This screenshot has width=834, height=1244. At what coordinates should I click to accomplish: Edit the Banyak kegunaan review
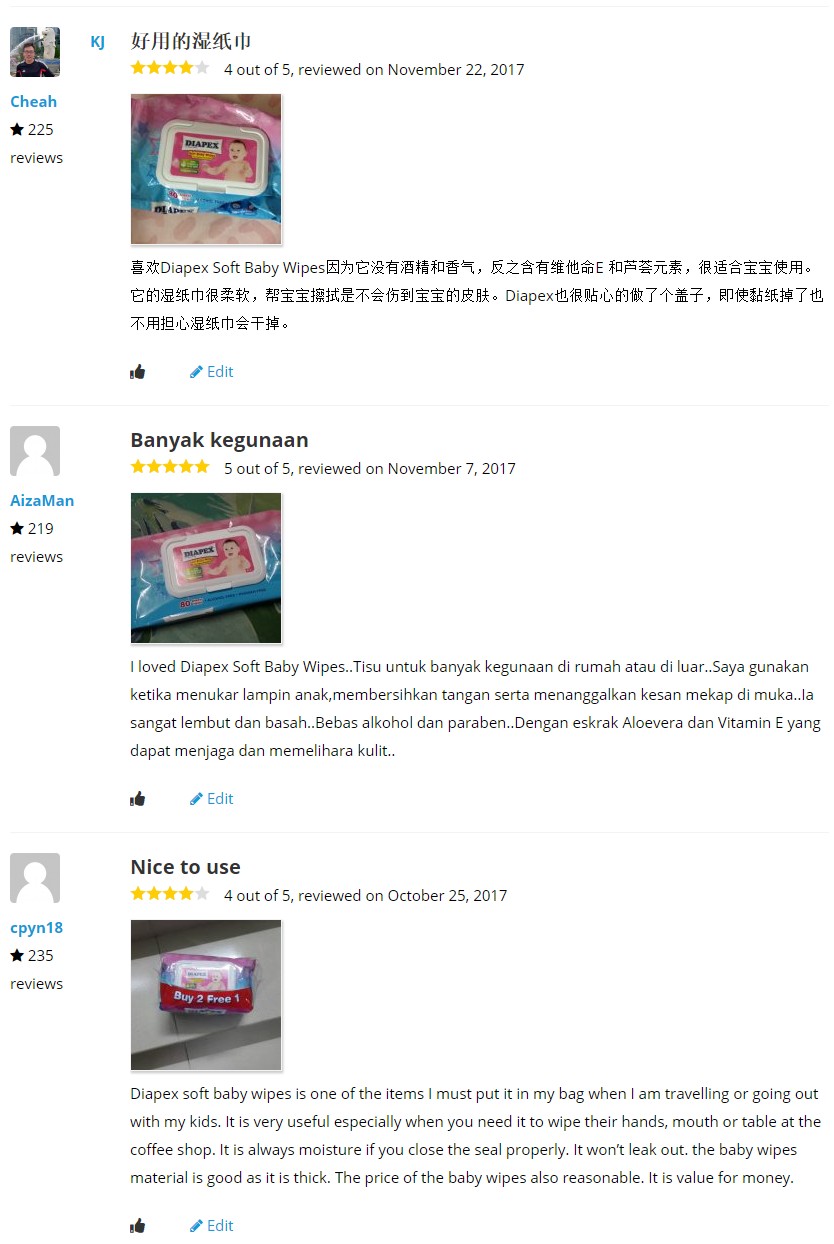[211, 799]
